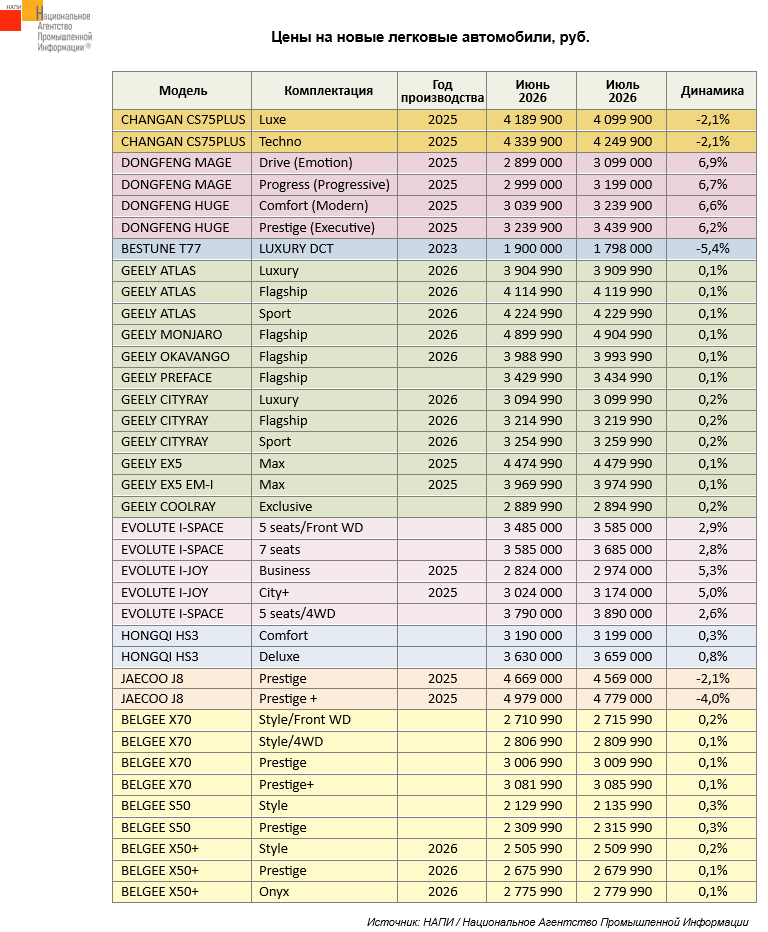This screenshot has height=932, width=768.
Task: Select the GEELY EX5 EM-I model cell
Action: (182, 485)
